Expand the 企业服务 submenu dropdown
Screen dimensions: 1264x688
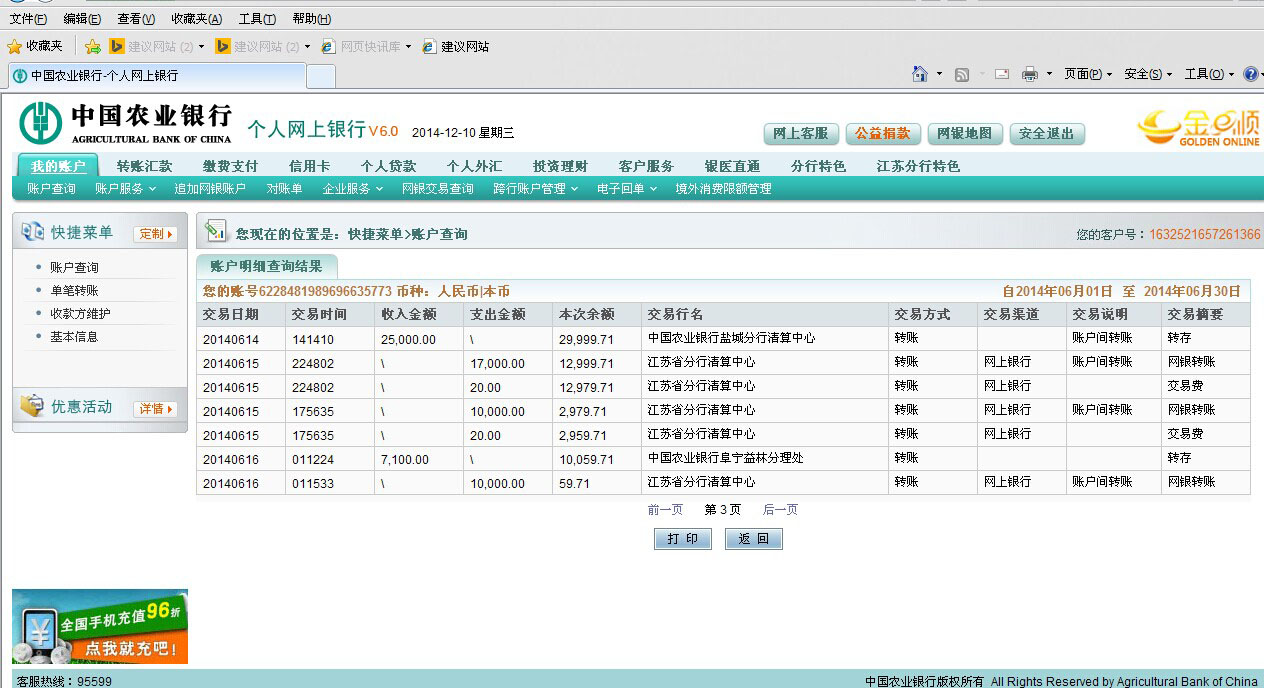pyautogui.click(x=352, y=189)
